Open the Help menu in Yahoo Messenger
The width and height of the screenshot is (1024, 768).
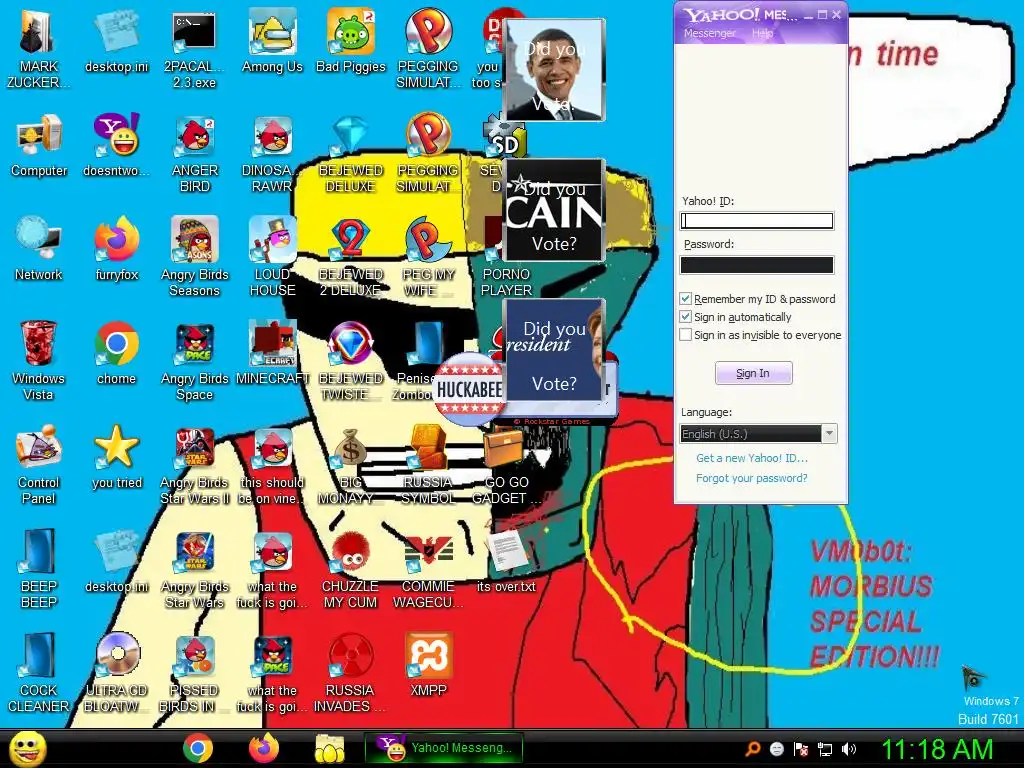coord(762,33)
